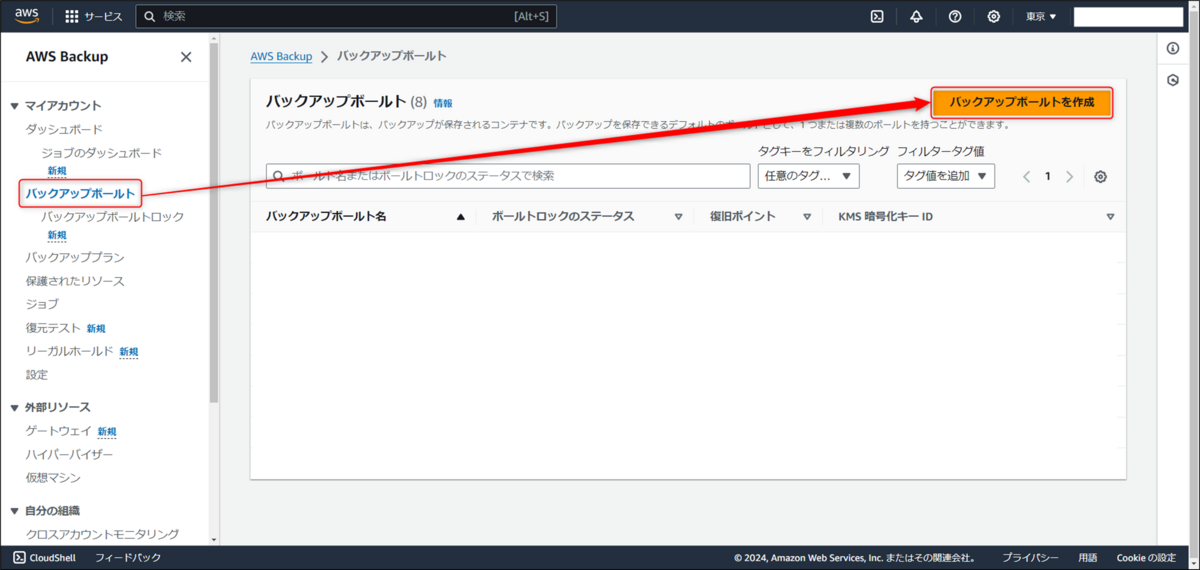Open プライバシー link in the footer
The height and width of the screenshot is (570, 1200).
(1031, 558)
